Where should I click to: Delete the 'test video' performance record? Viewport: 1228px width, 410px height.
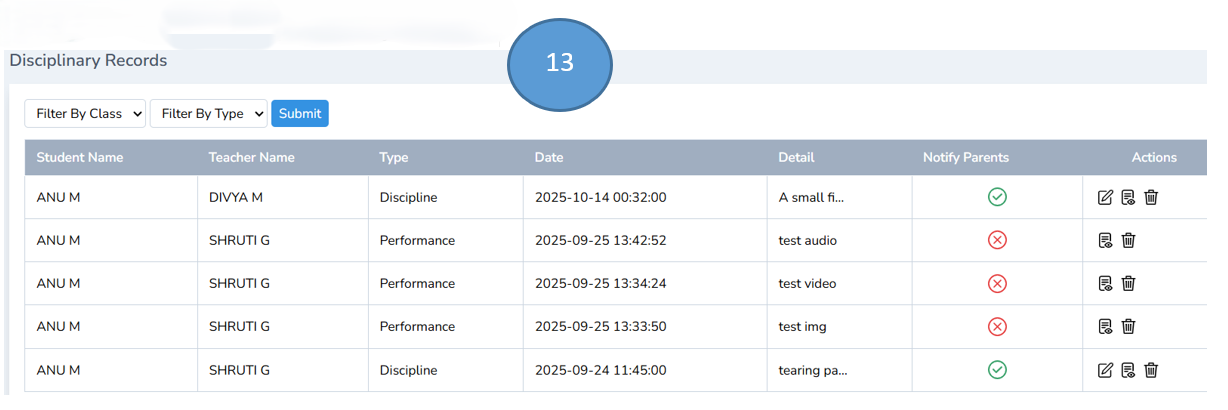[x=1128, y=284]
